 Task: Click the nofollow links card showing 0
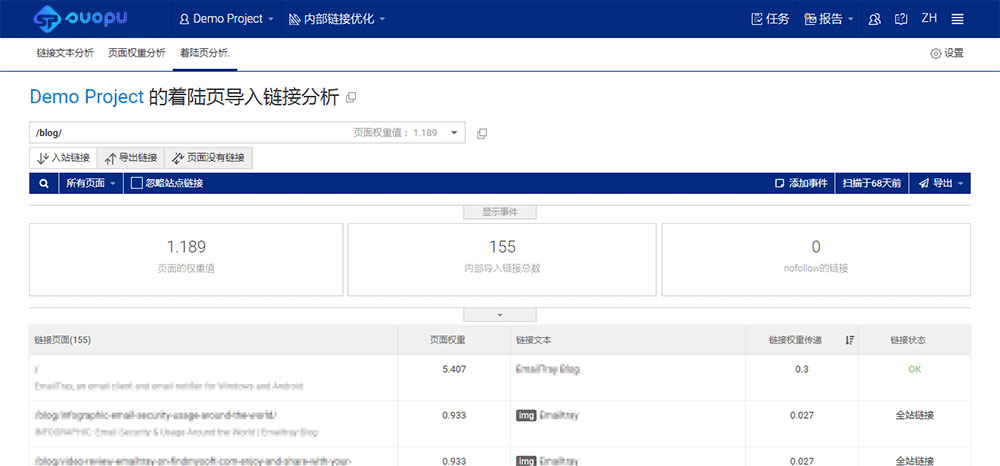click(816, 259)
